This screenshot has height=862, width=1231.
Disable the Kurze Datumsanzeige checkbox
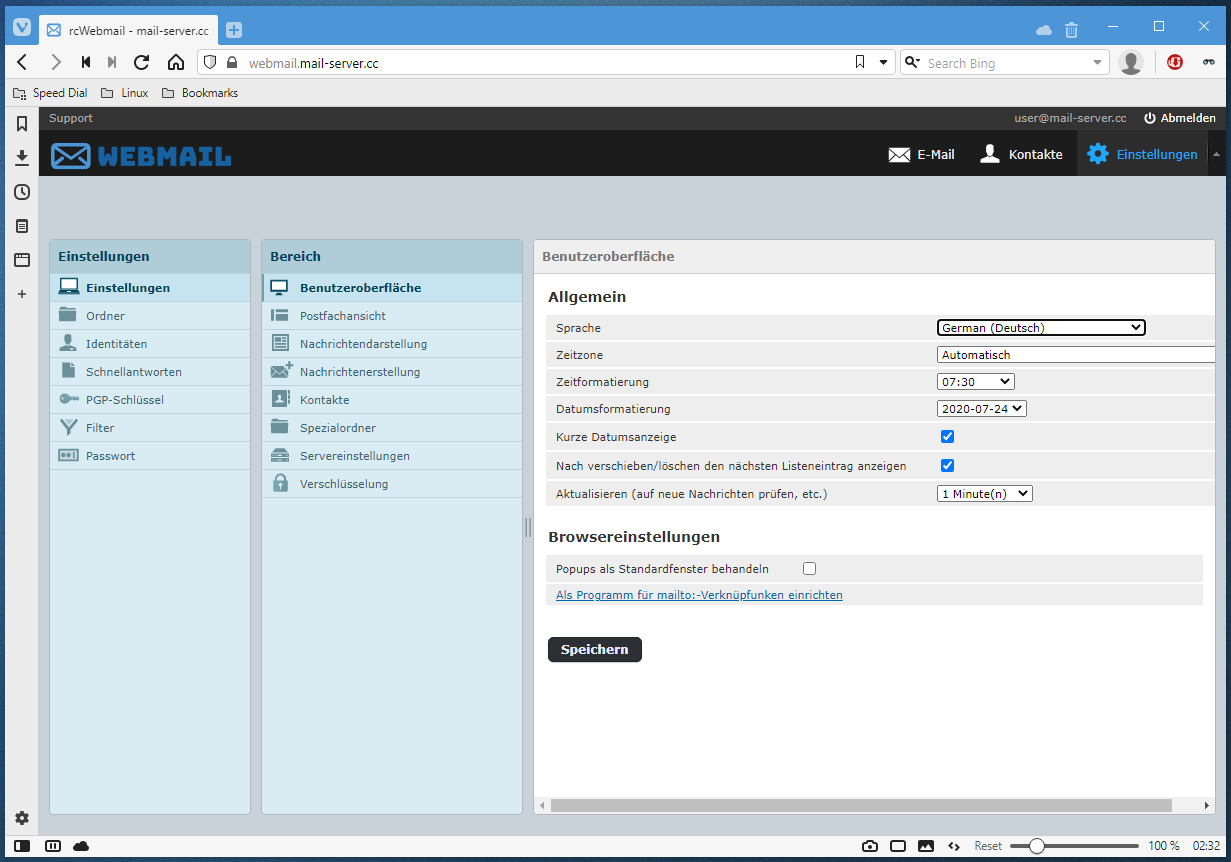coord(947,437)
